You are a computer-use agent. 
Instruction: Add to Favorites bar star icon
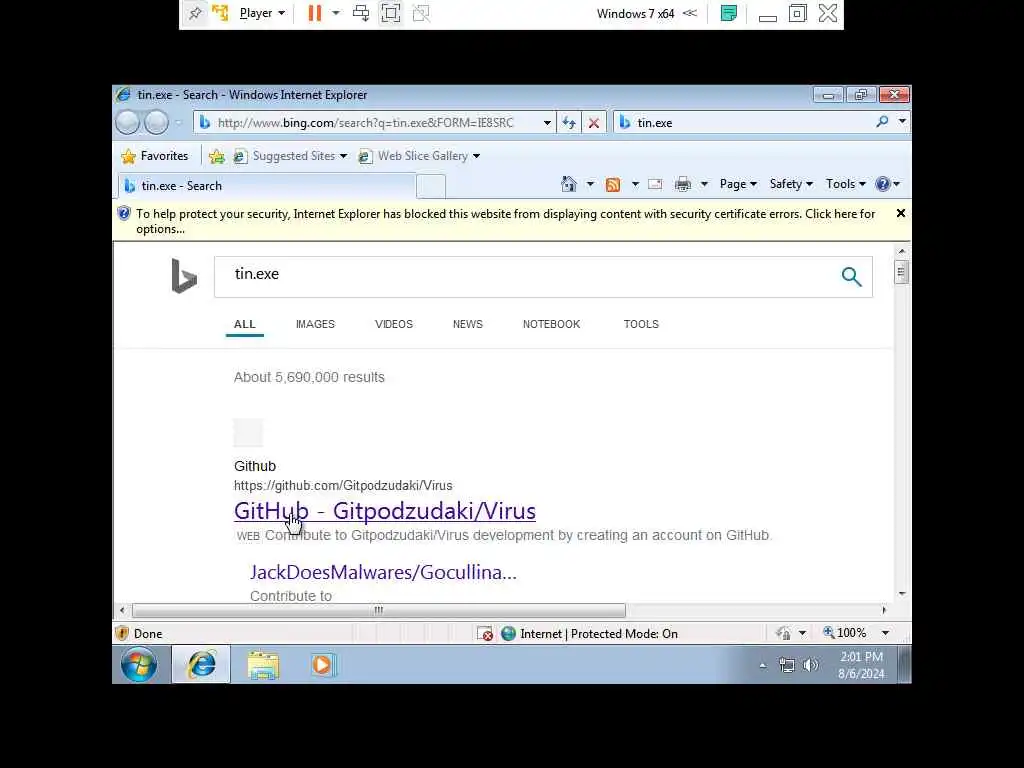[x=216, y=156]
